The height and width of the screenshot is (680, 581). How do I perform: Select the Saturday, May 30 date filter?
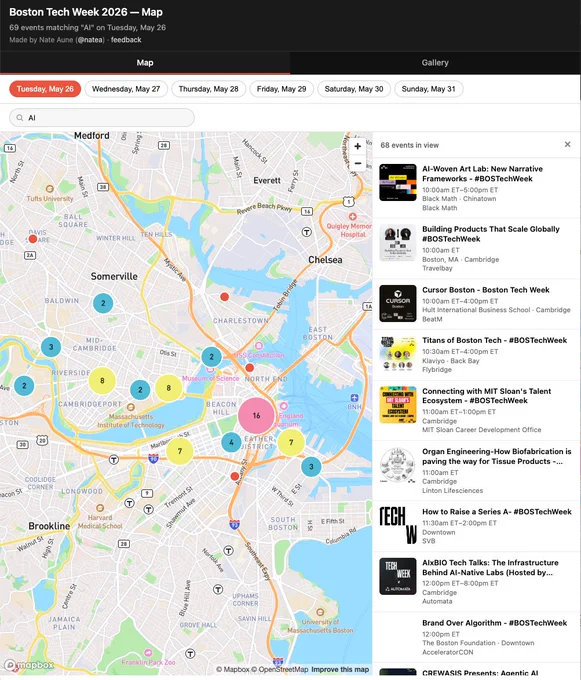pos(354,89)
